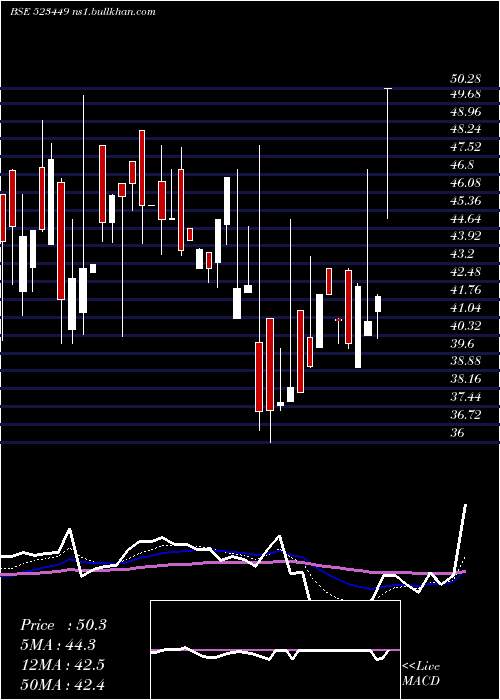The width and height of the screenshot is (500, 700).
Task: Click the 49.68 price axis label
Action: 466,94
